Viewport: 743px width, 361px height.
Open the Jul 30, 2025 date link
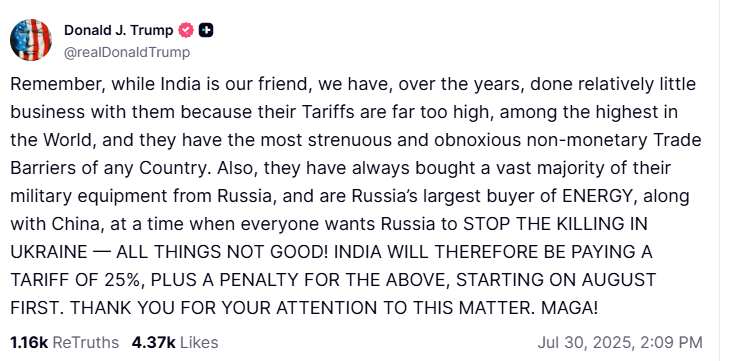585,342
